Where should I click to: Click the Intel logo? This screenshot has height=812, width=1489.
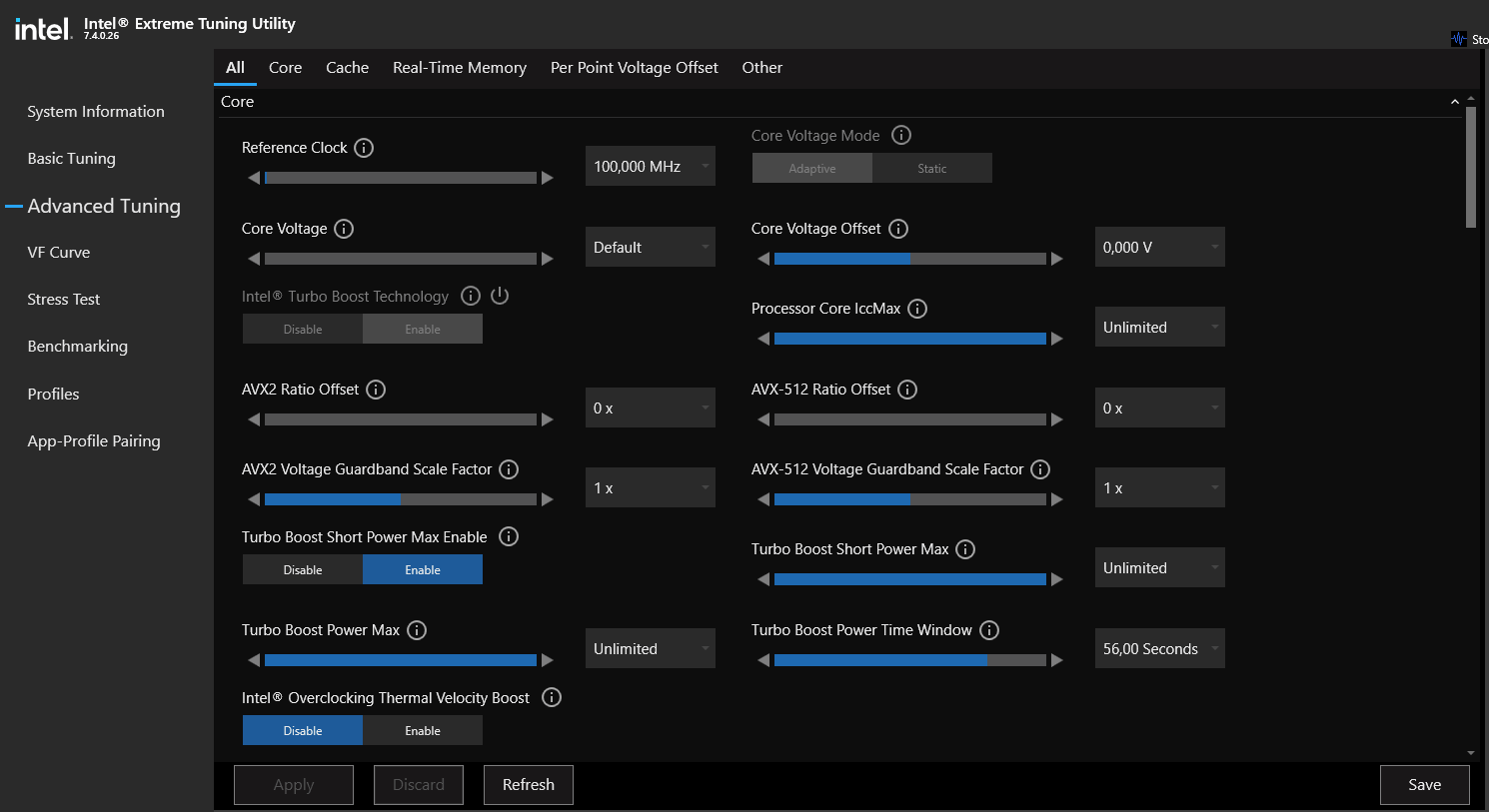coord(43,29)
